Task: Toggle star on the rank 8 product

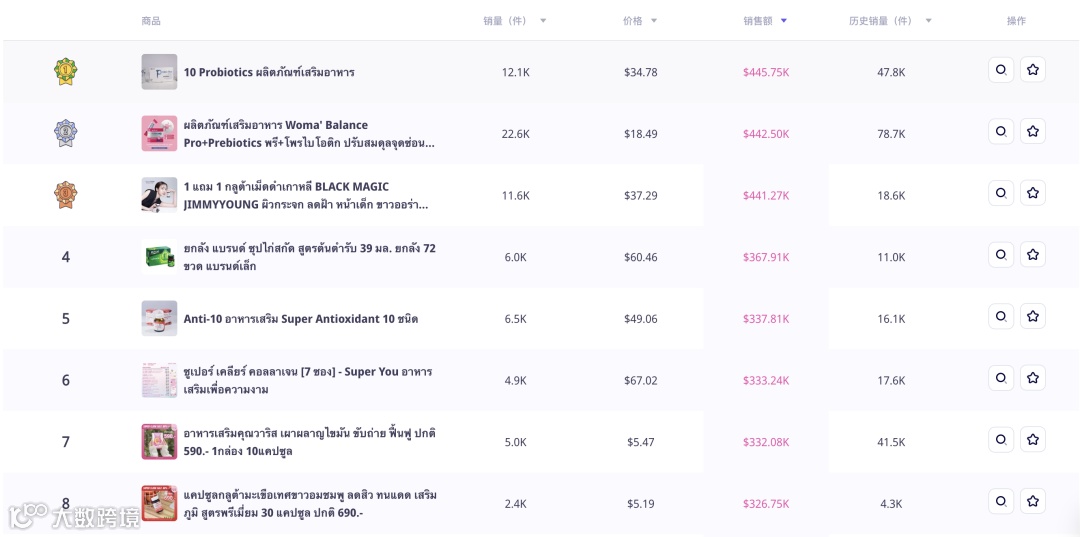Action: tap(1033, 501)
